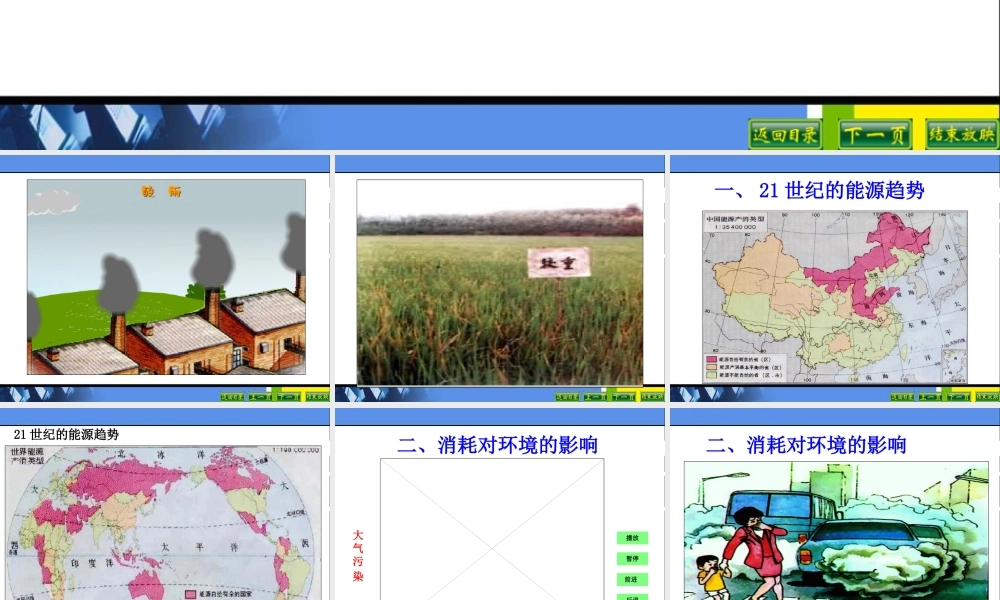Click small 返回目录 button under rice field slide

567,396
